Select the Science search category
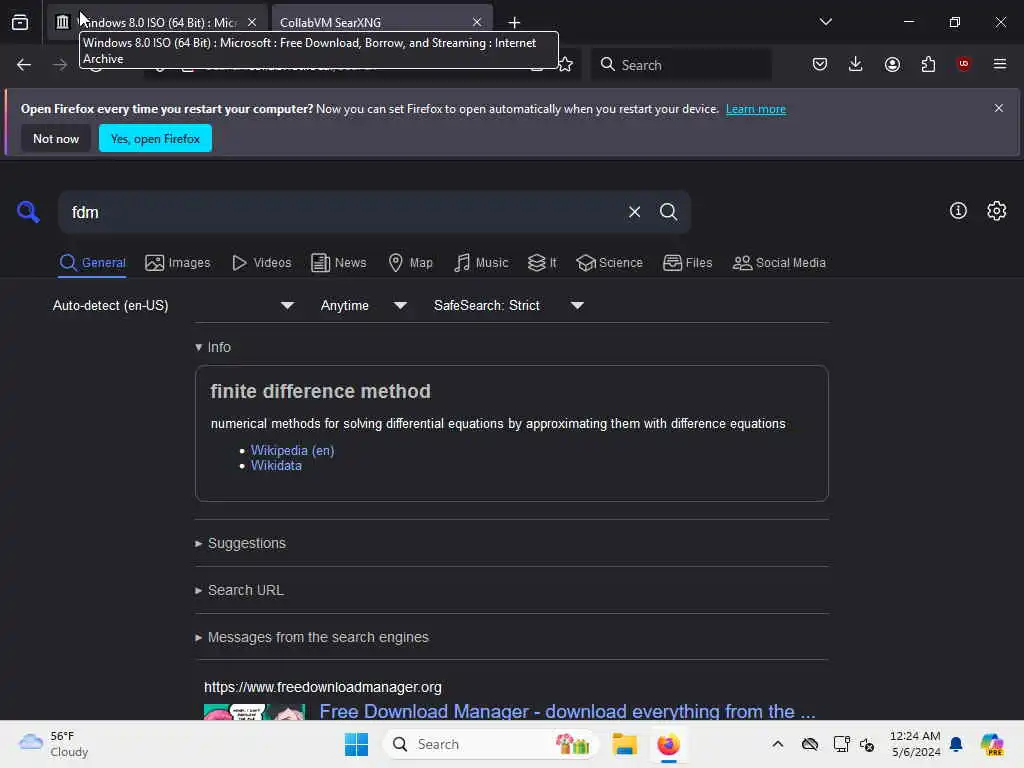1024x768 pixels. 609,263
